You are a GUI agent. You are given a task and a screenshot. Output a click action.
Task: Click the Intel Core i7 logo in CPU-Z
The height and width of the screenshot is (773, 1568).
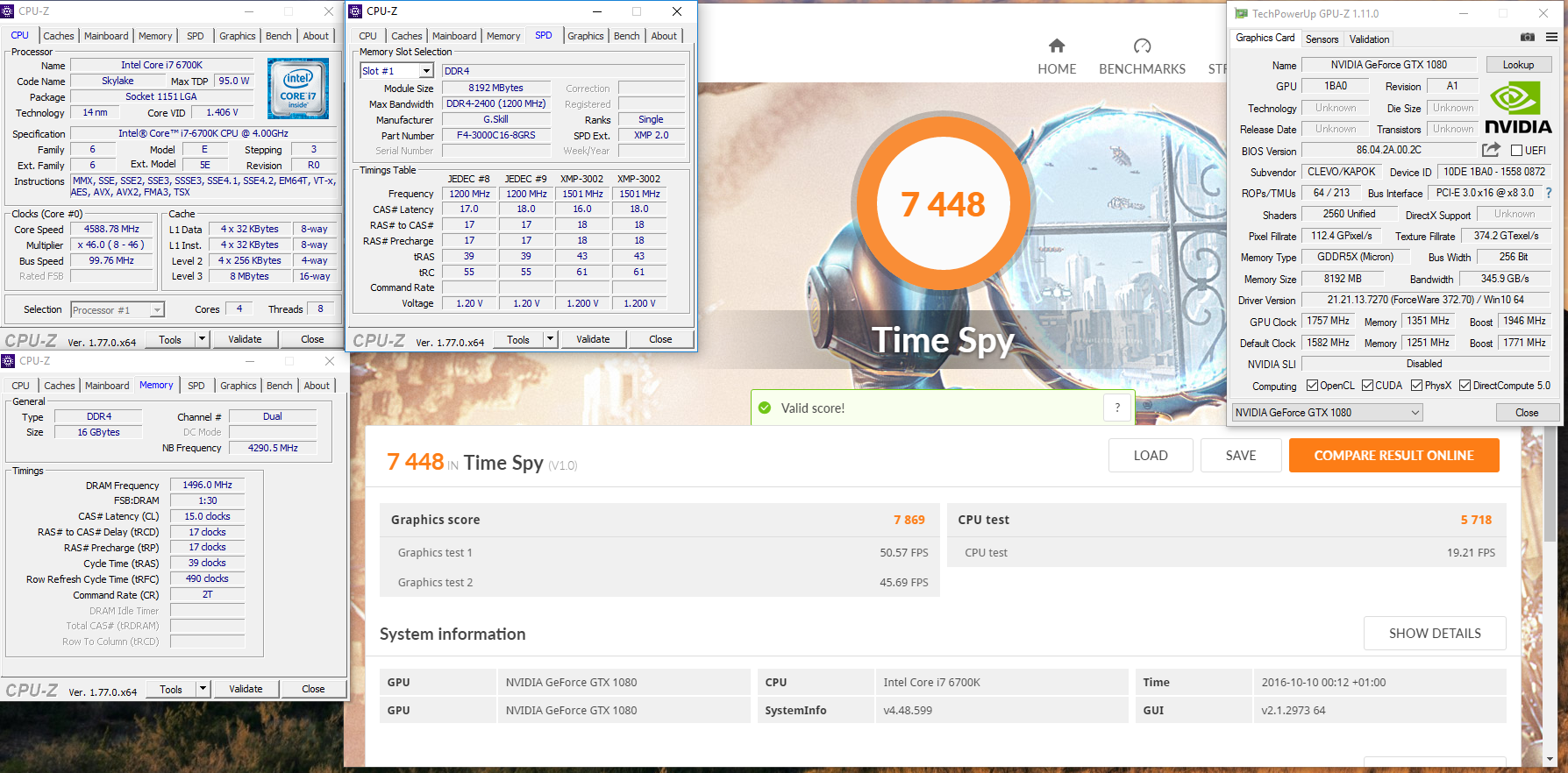[298, 89]
